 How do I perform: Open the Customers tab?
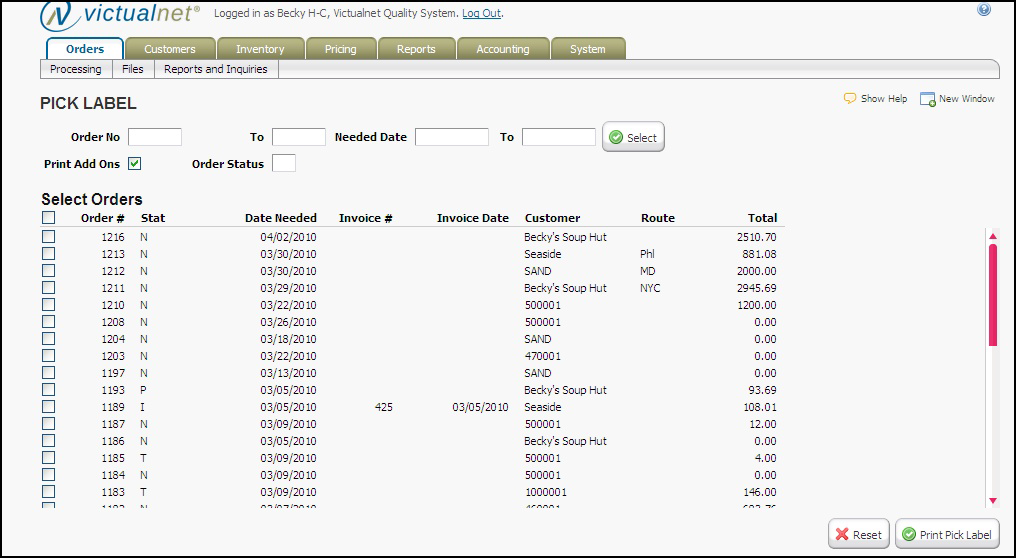point(170,49)
